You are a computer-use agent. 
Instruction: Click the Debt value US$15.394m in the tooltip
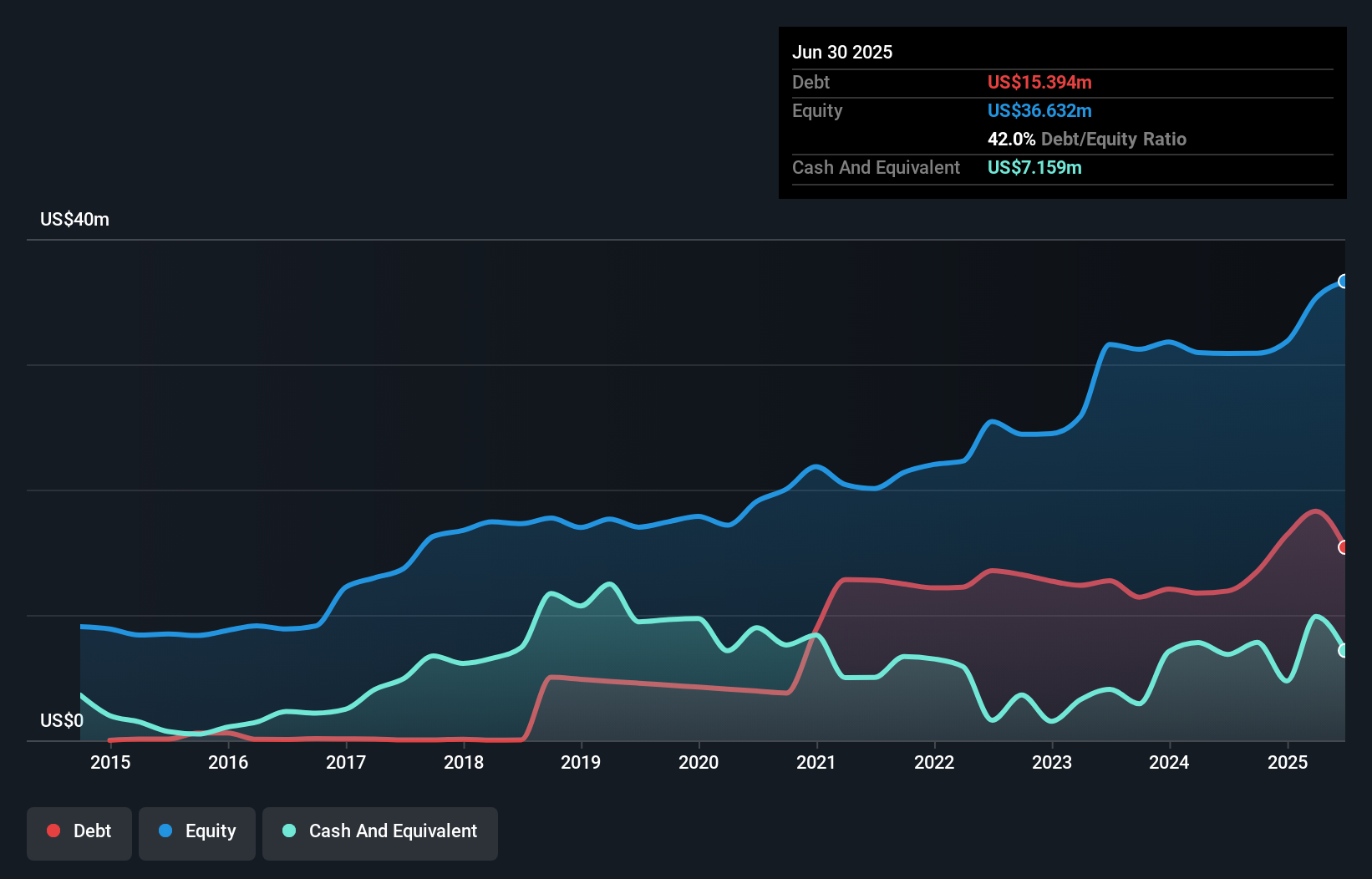coord(1039,82)
